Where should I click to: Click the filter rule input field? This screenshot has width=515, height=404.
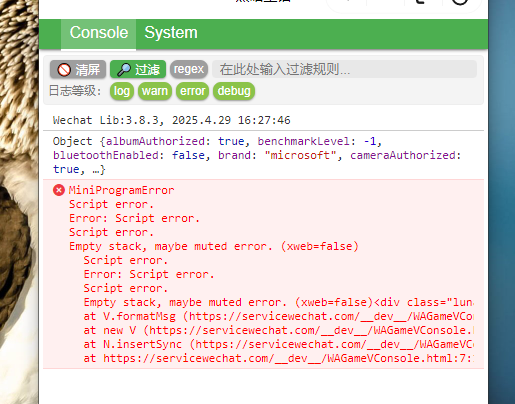coord(344,69)
